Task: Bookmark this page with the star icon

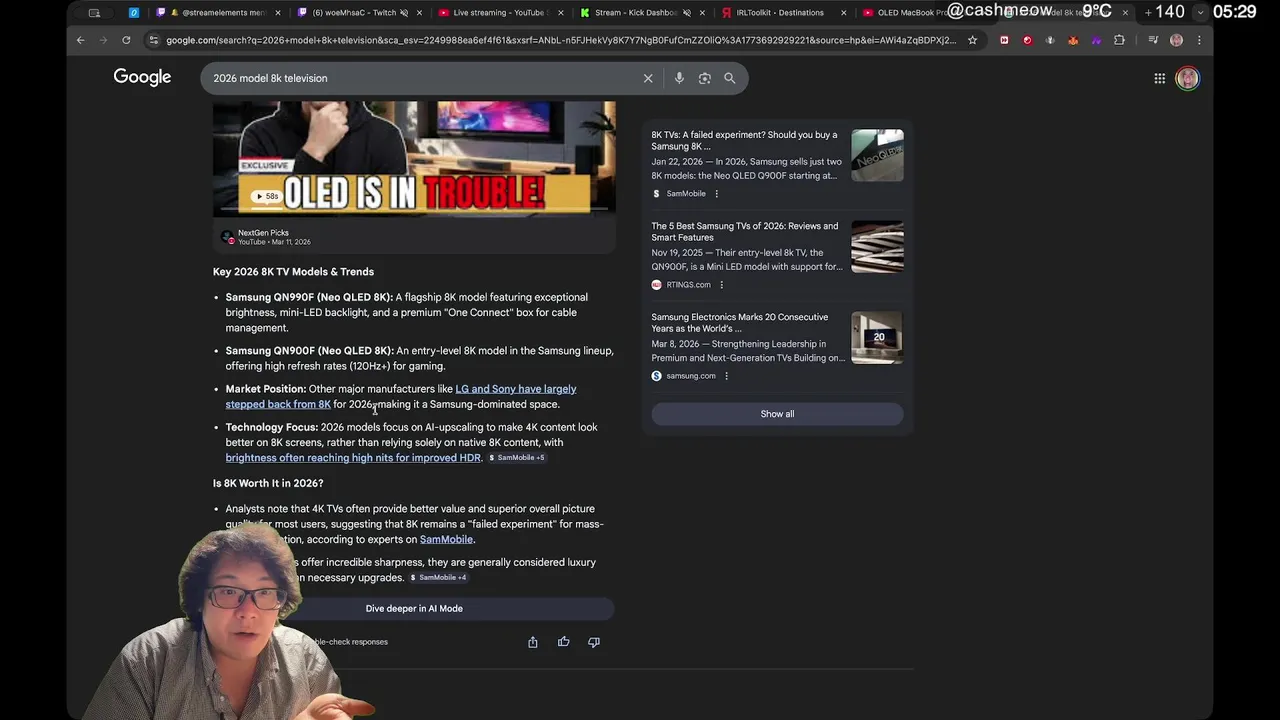Action: pos(972,40)
